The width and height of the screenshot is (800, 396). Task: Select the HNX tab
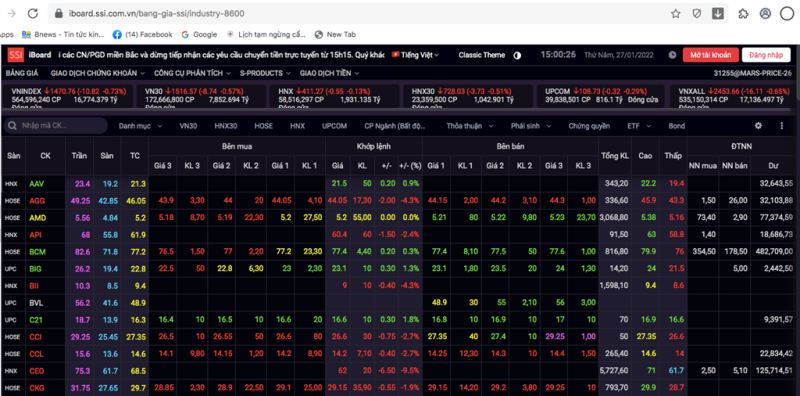click(297, 126)
